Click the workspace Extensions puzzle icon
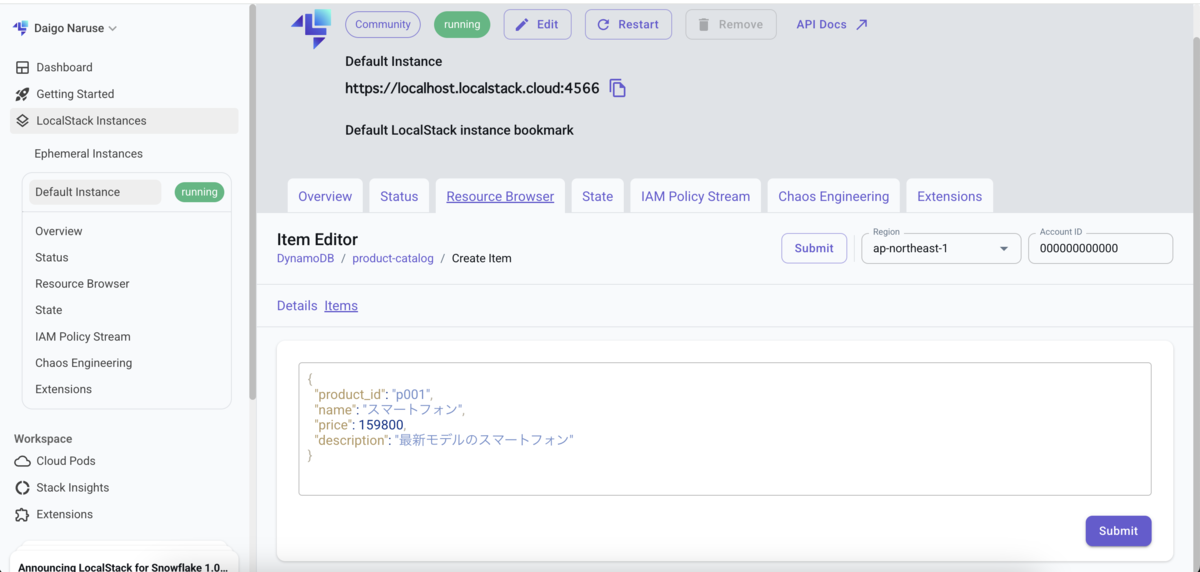 point(22,515)
